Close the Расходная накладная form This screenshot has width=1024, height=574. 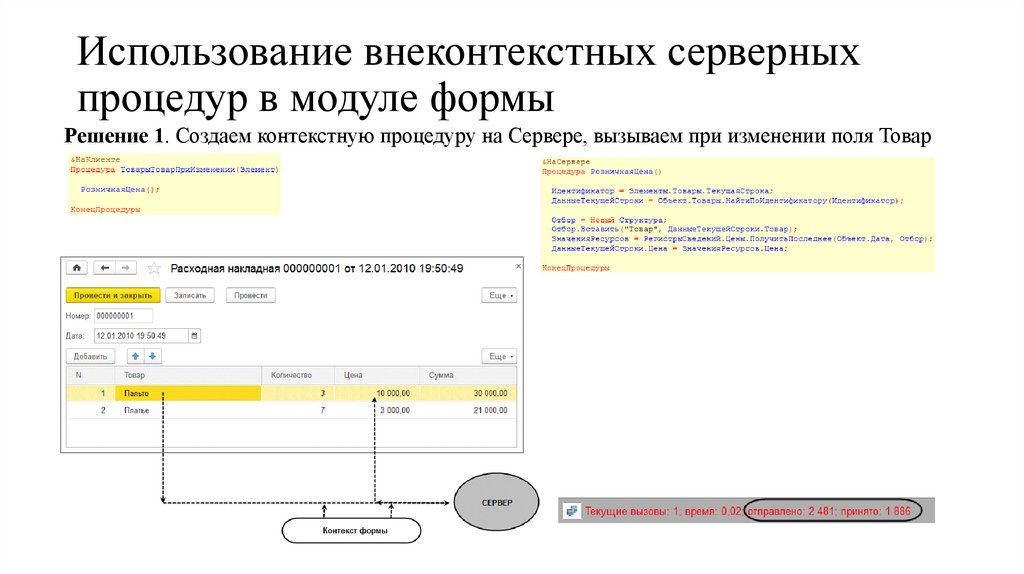[x=518, y=266]
